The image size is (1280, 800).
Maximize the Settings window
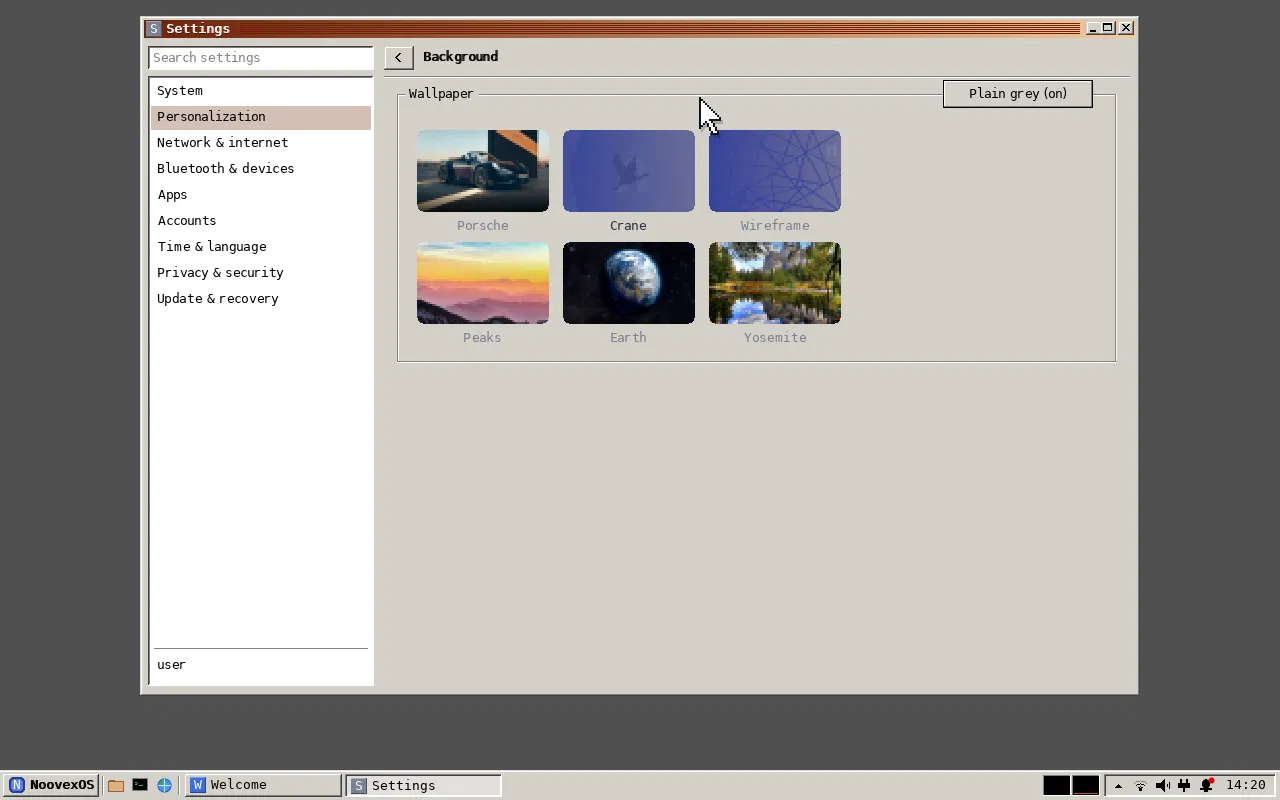(1109, 28)
